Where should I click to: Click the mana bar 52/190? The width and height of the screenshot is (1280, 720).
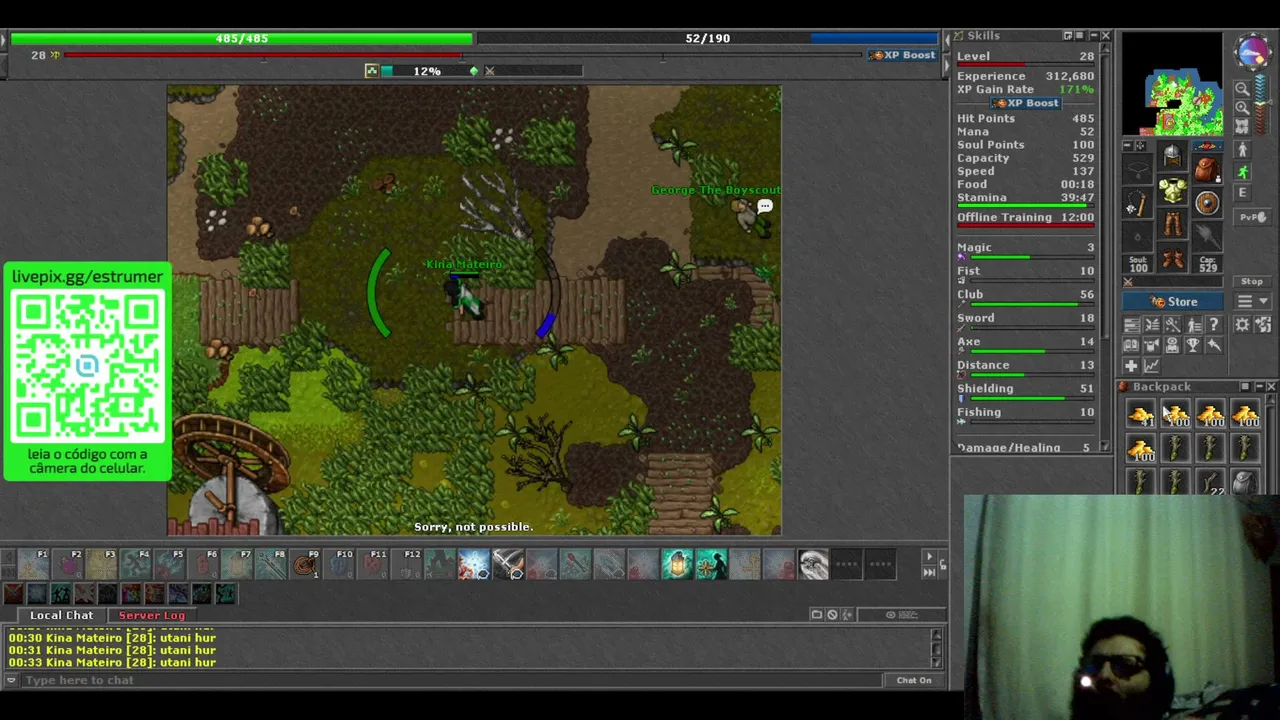click(708, 38)
